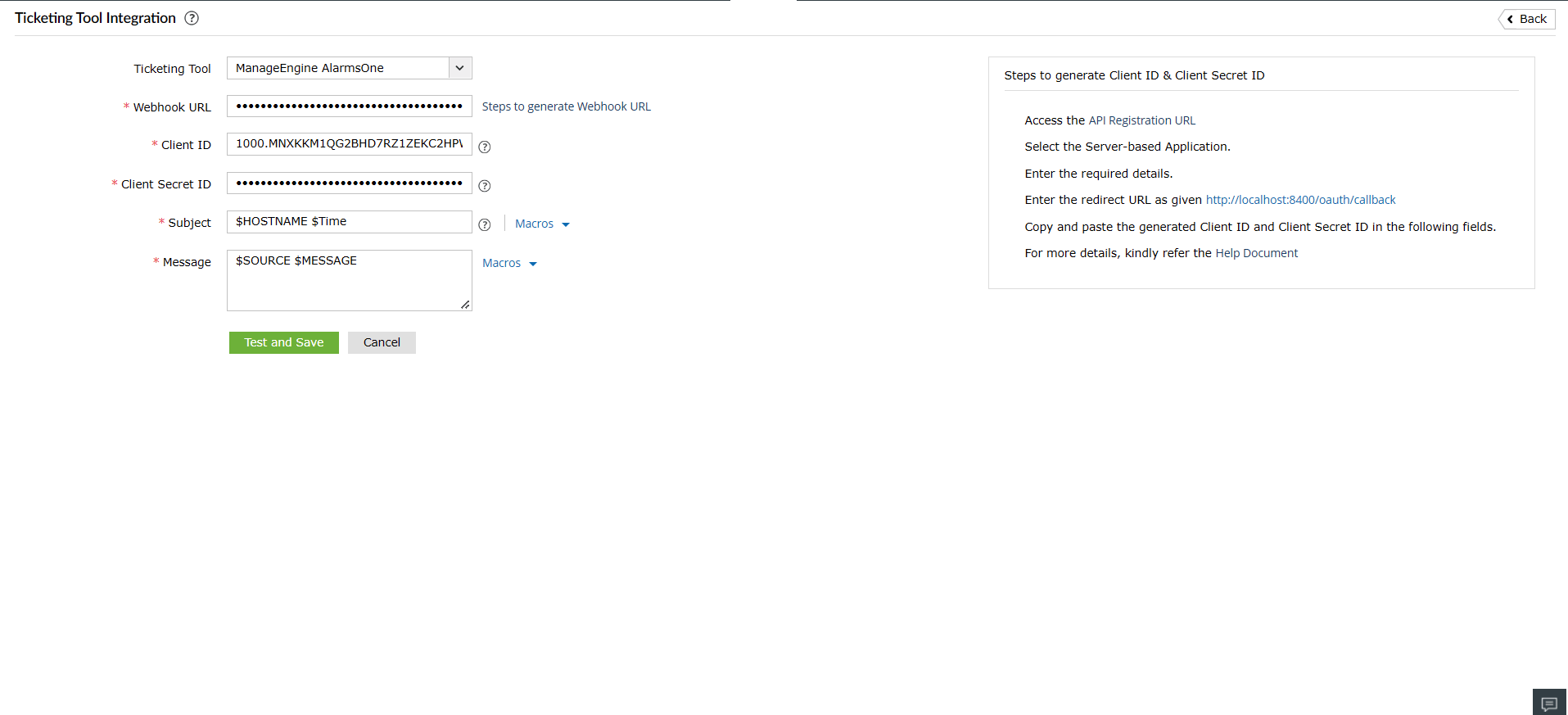Open the chat feedback icon at bottom right
The height and width of the screenshot is (715, 1568).
[x=1549, y=703]
